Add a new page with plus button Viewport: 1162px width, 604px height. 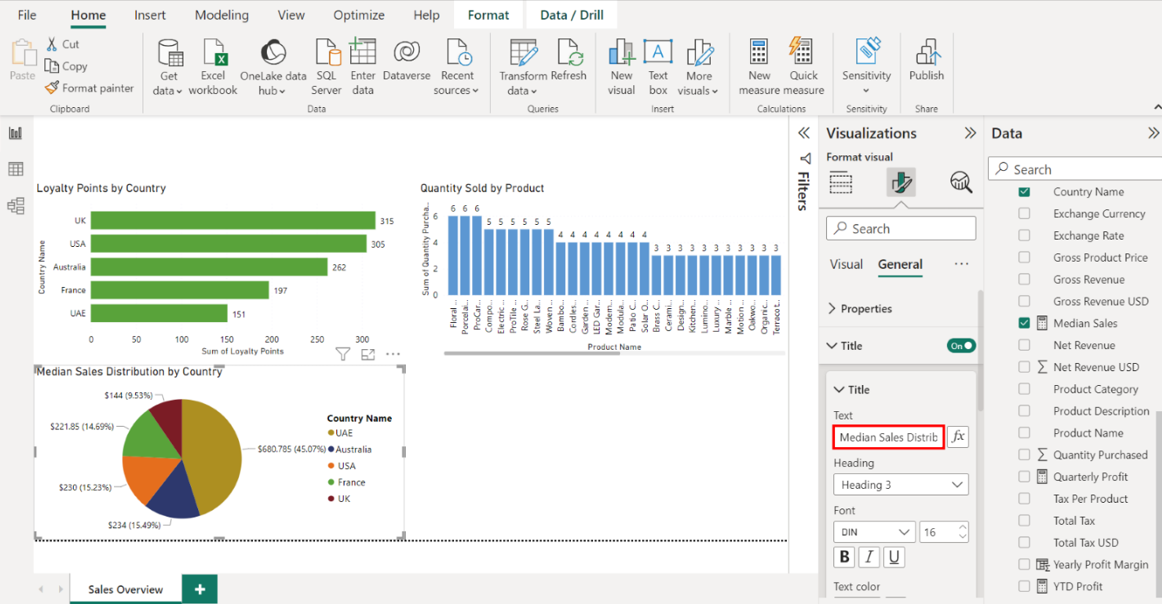[200, 589]
